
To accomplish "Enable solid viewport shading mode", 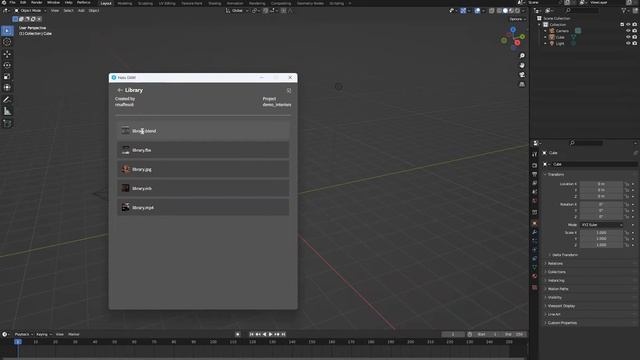I will (505, 11).
